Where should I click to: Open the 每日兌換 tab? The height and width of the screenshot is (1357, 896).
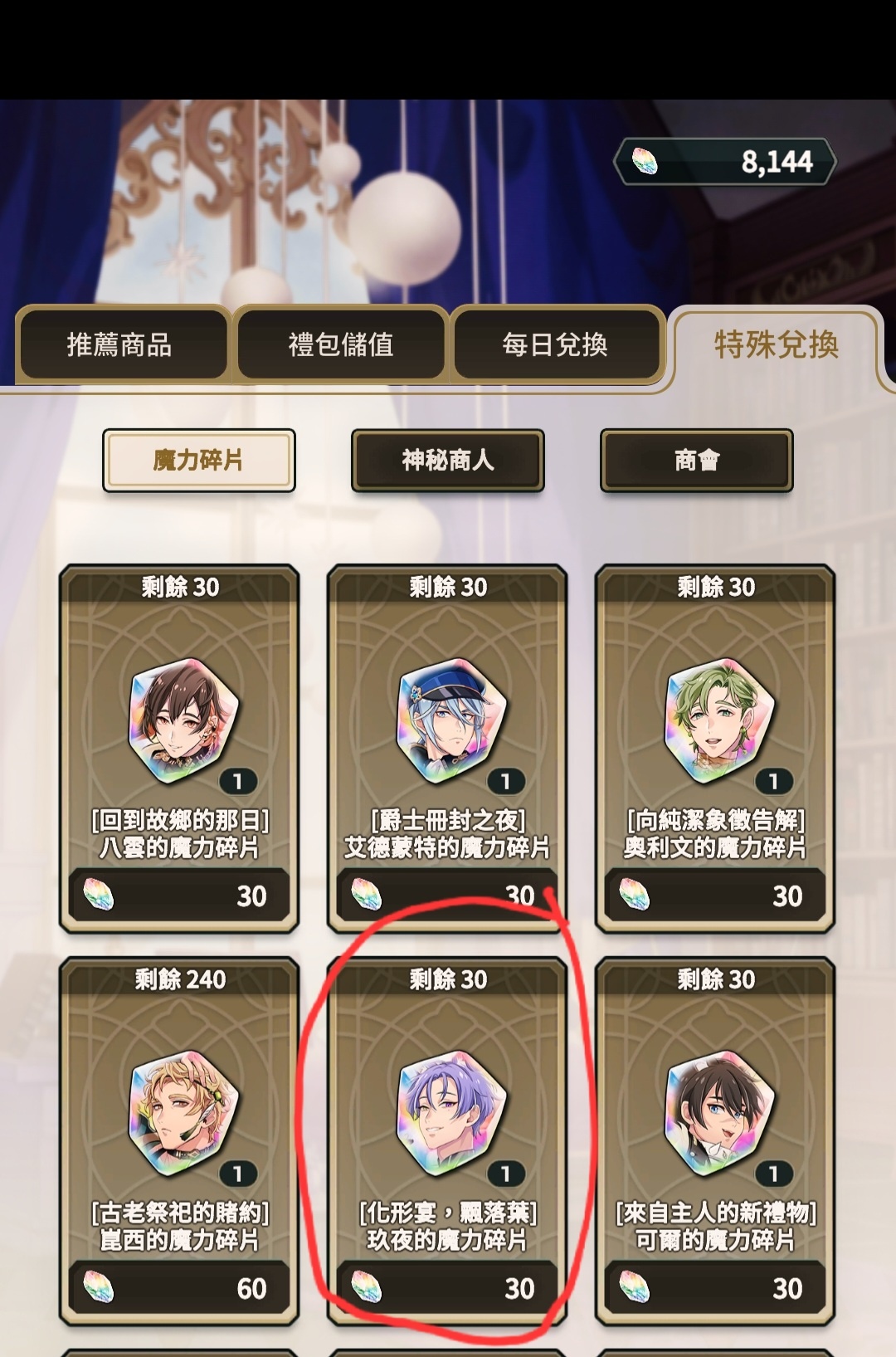[x=556, y=344]
